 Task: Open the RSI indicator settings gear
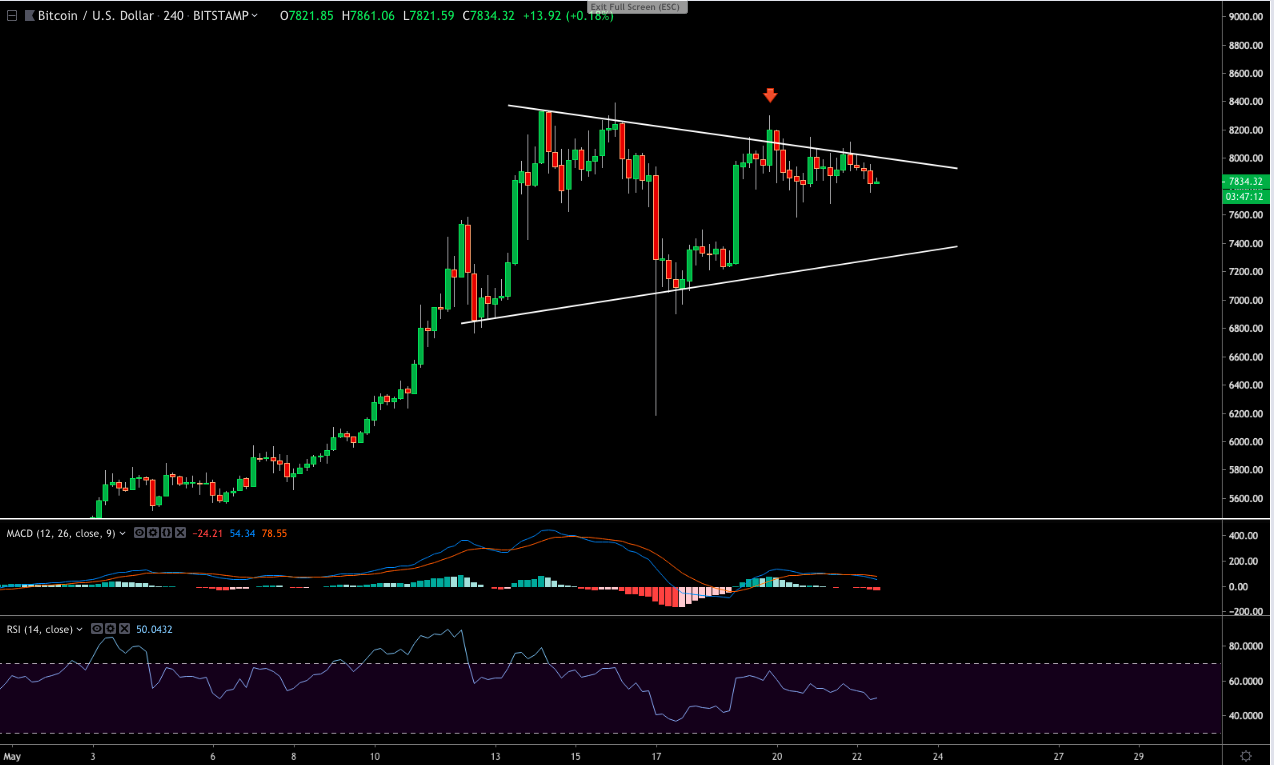point(111,629)
